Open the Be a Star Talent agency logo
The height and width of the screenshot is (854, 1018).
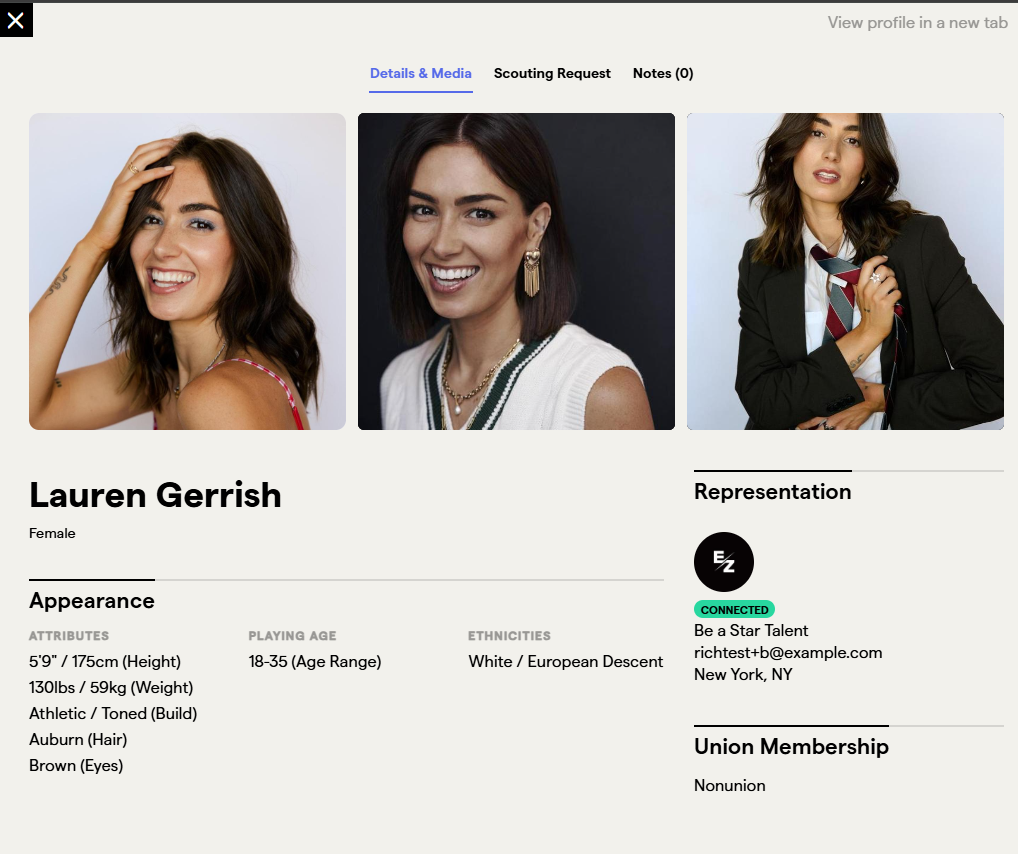tap(723, 562)
